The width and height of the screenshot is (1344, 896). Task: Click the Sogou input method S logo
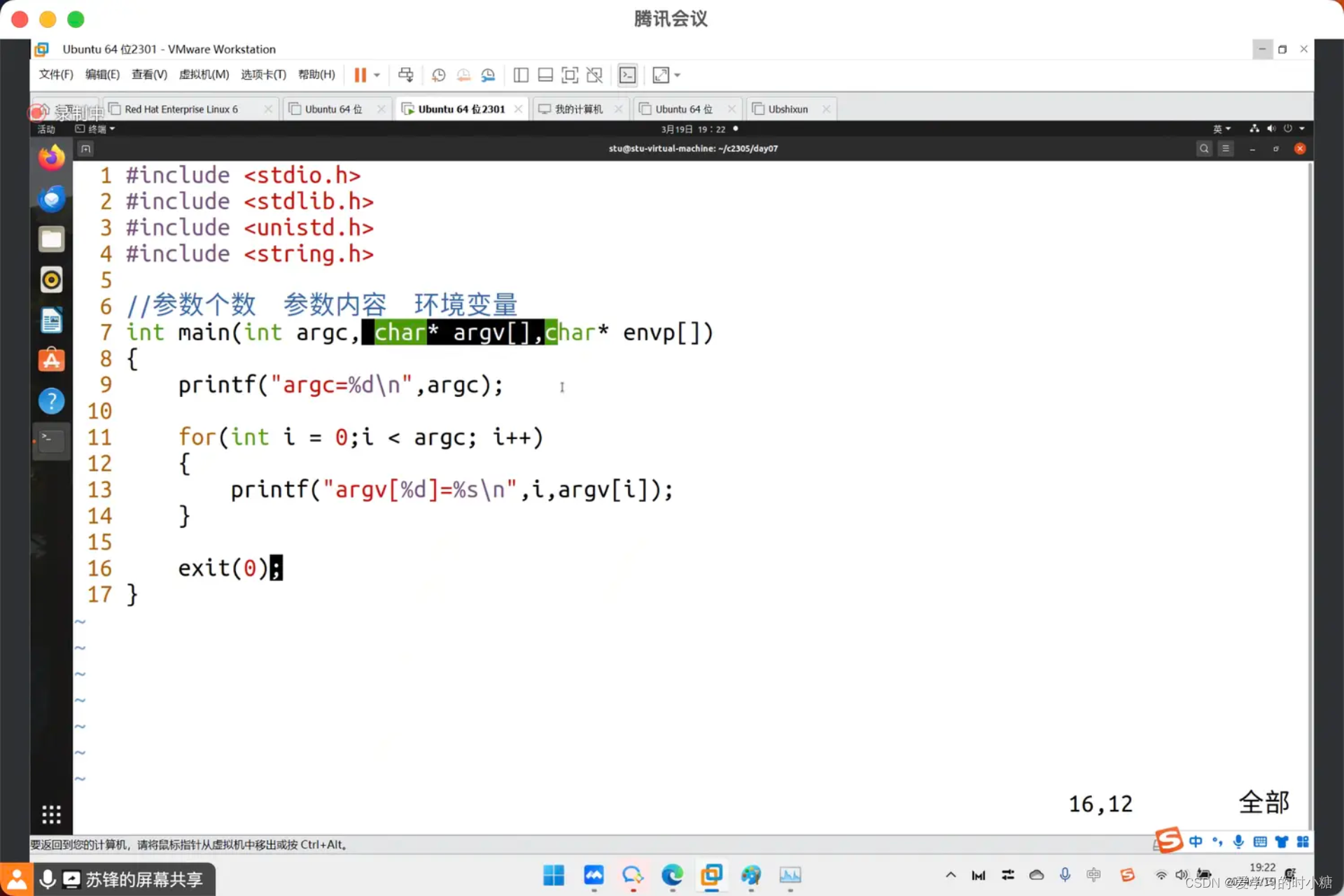click(1168, 840)
